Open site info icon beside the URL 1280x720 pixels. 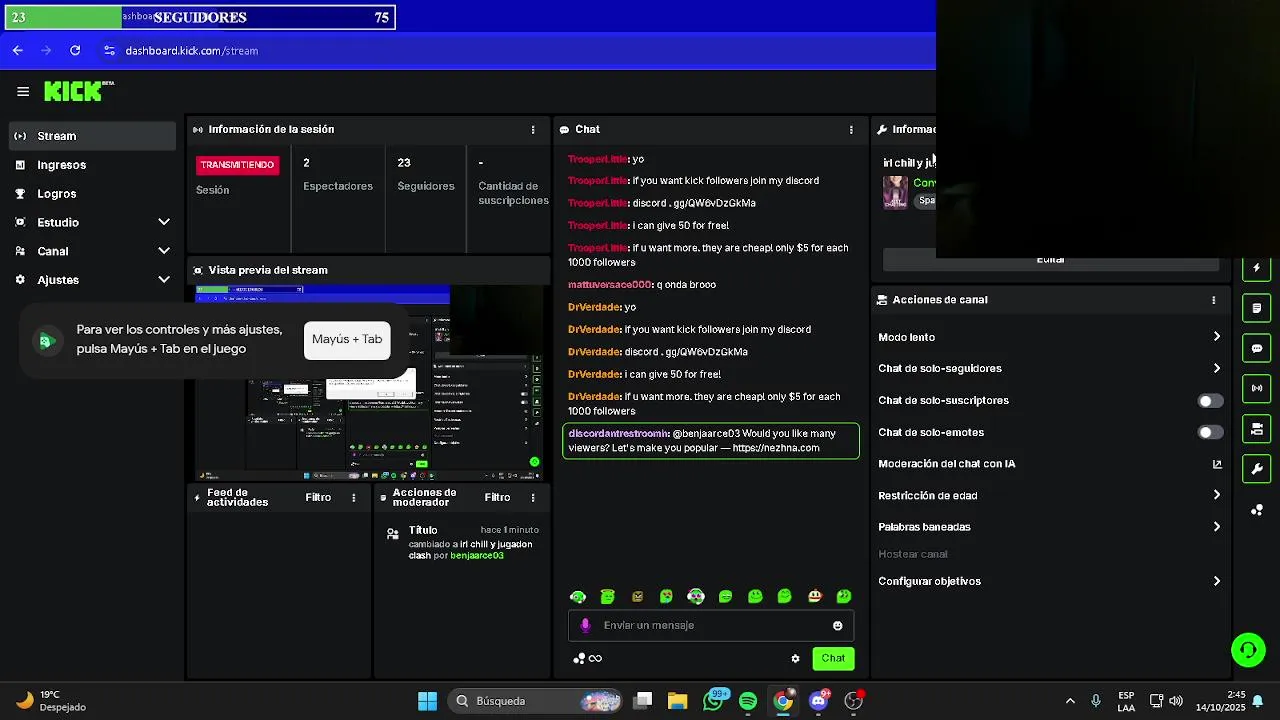(109, 50)
